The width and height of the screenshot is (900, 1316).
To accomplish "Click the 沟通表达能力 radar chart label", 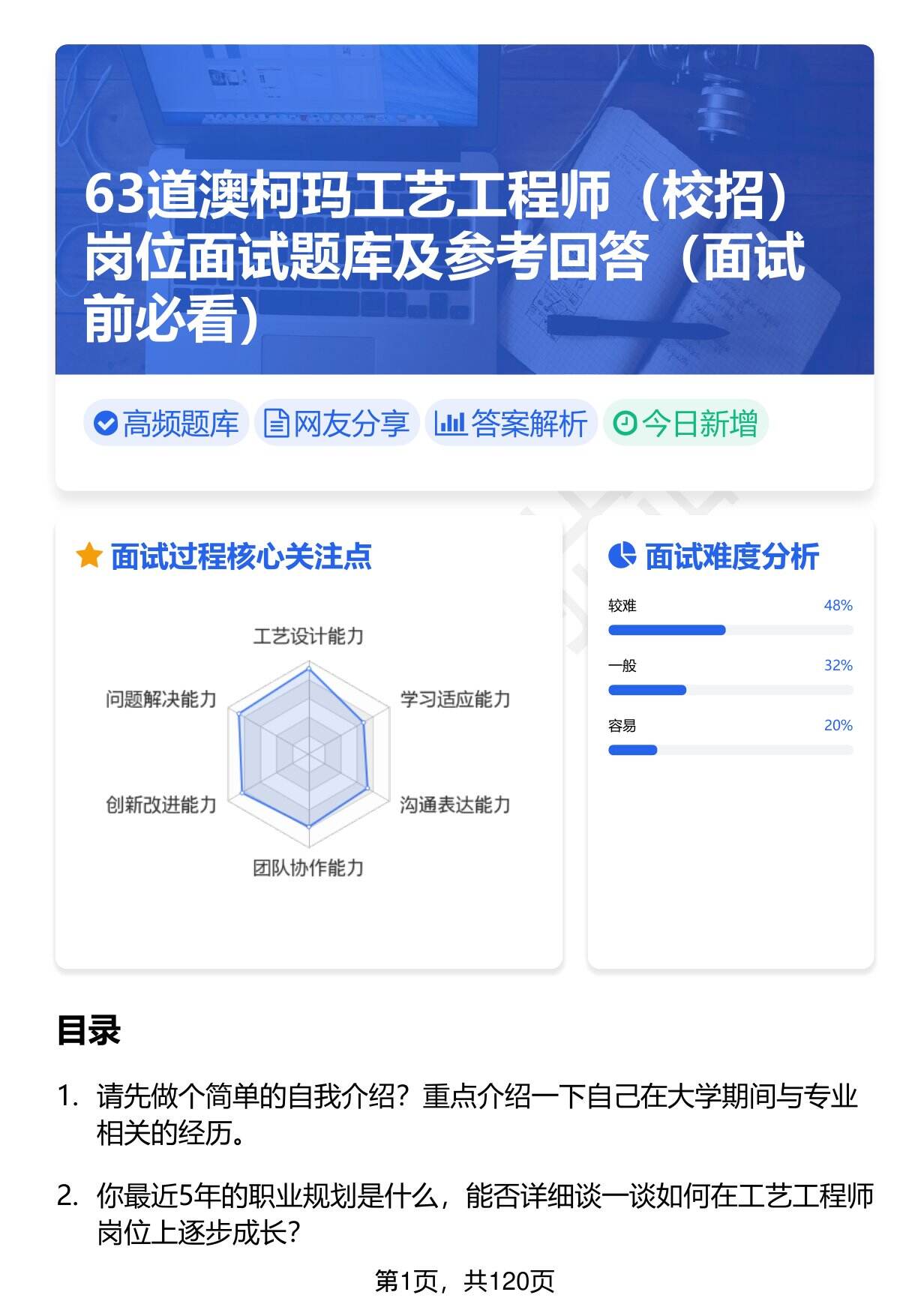I will 454,805.
